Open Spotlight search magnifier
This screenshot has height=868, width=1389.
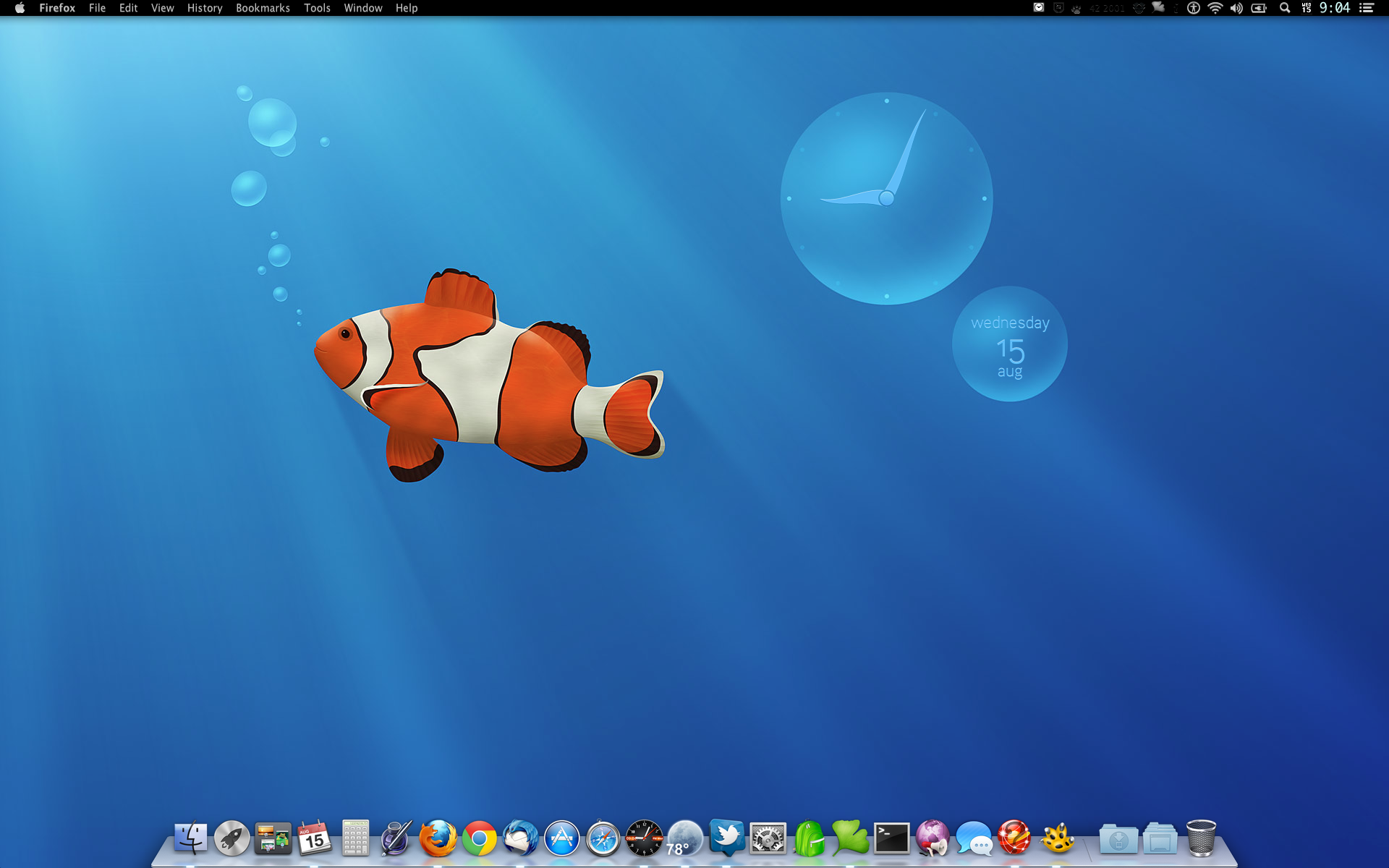point(1285,8)
